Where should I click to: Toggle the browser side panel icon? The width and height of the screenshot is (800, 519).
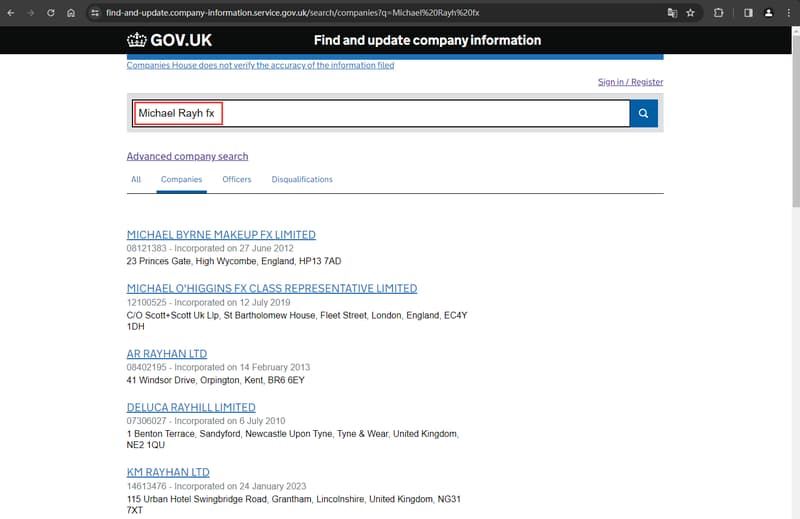748,13
